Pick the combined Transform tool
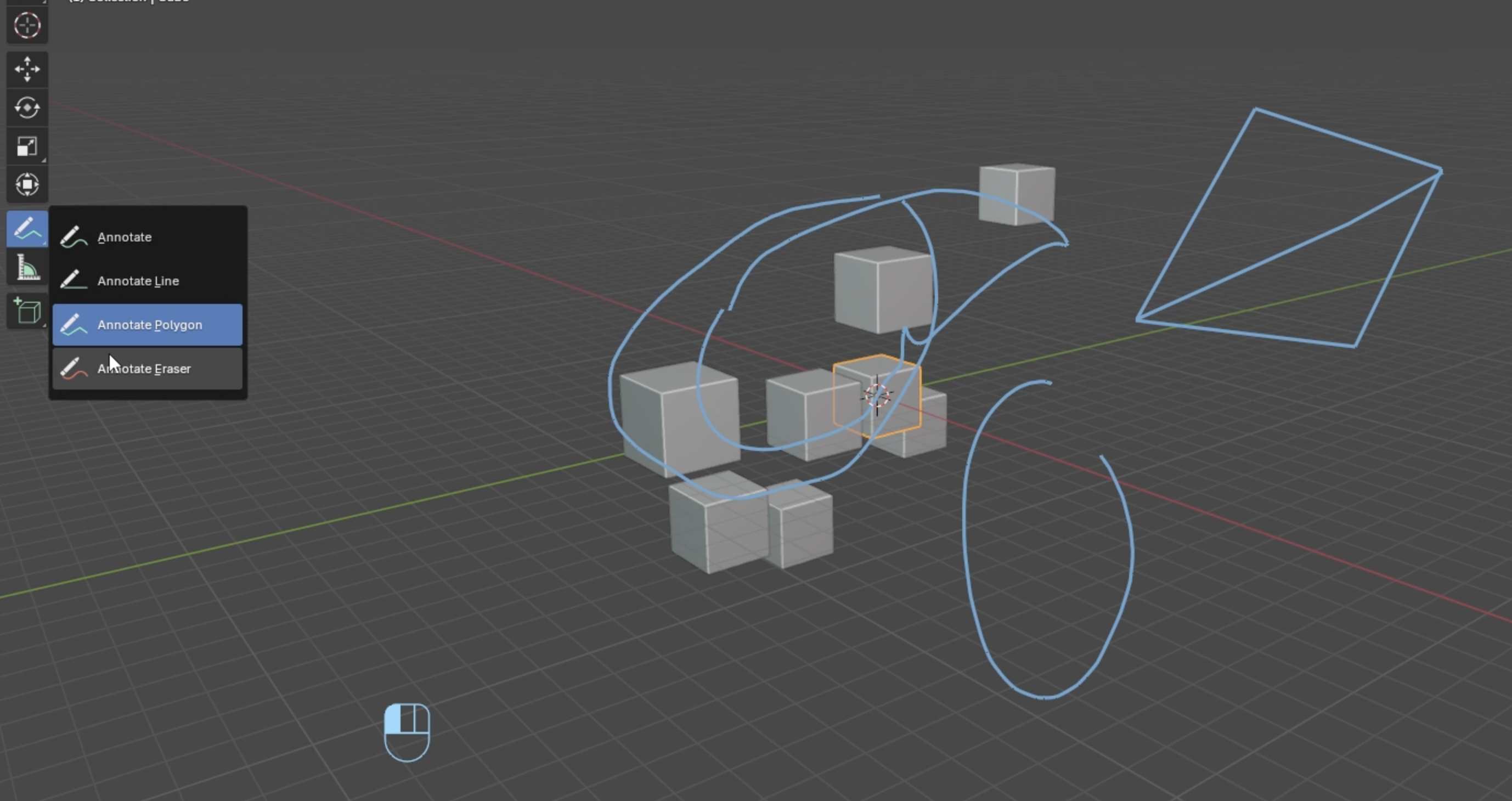Screen dimensions: 1512x801 [x=27, y=185]
